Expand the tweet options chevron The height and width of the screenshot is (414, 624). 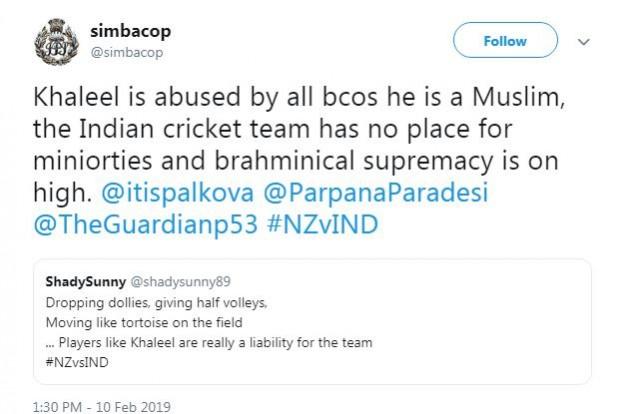pyautogui.click(x=583, y=41)
